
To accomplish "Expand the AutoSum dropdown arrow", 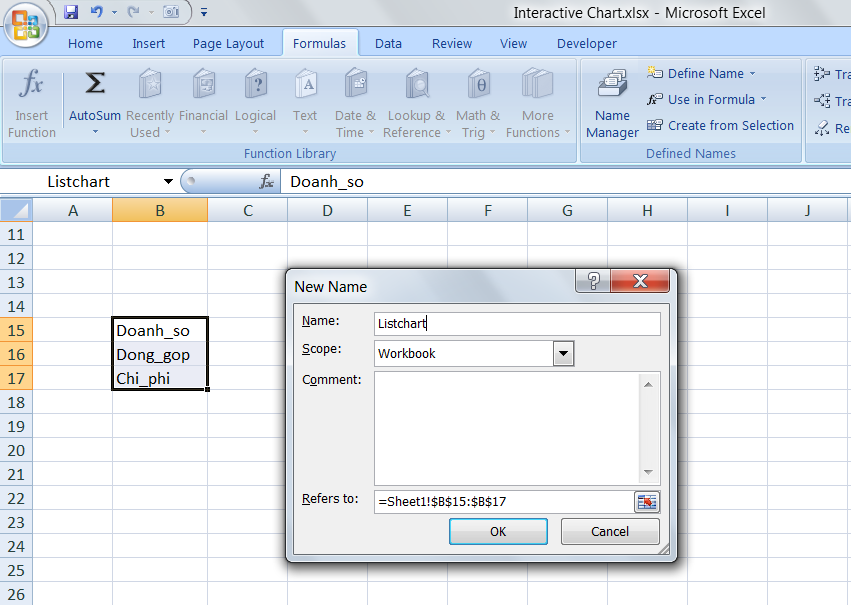I will tap(96, 132).
